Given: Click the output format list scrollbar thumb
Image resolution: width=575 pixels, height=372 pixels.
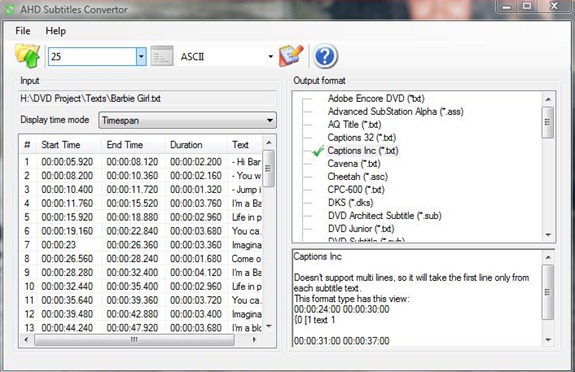Looking at the screenshot, I should [547, 122].
